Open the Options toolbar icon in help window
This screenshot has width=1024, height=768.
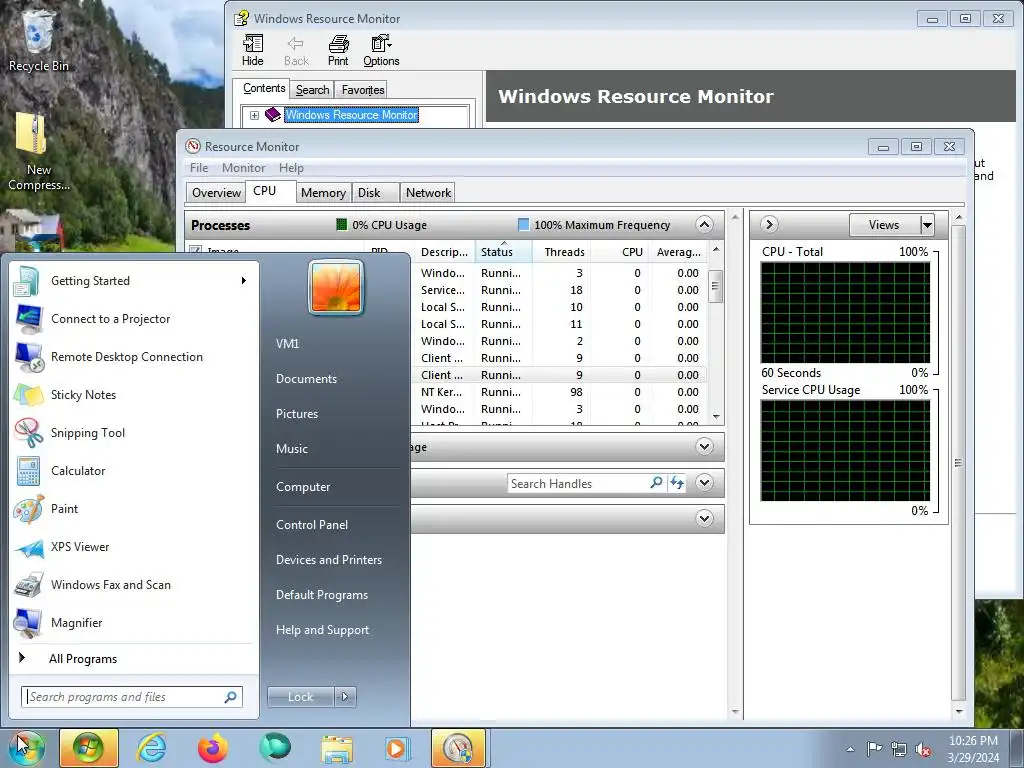[x=381, y=50]
